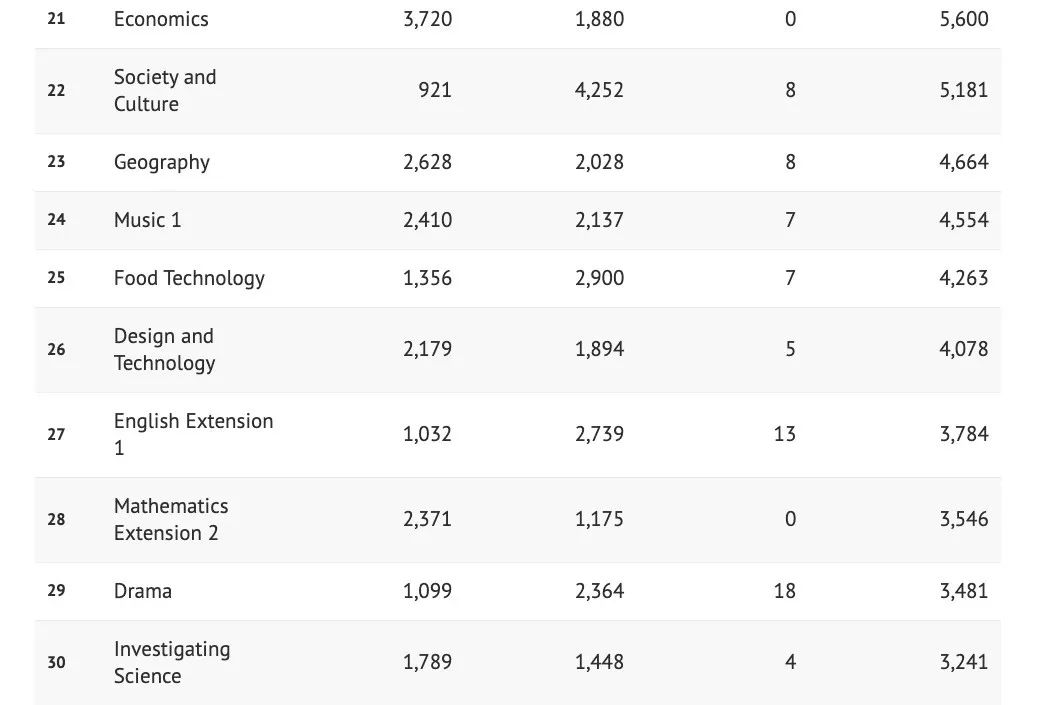Select the Mathematics Extension 2 label
This screenshot has width=1040, height=705.
(x=171, y=519)
